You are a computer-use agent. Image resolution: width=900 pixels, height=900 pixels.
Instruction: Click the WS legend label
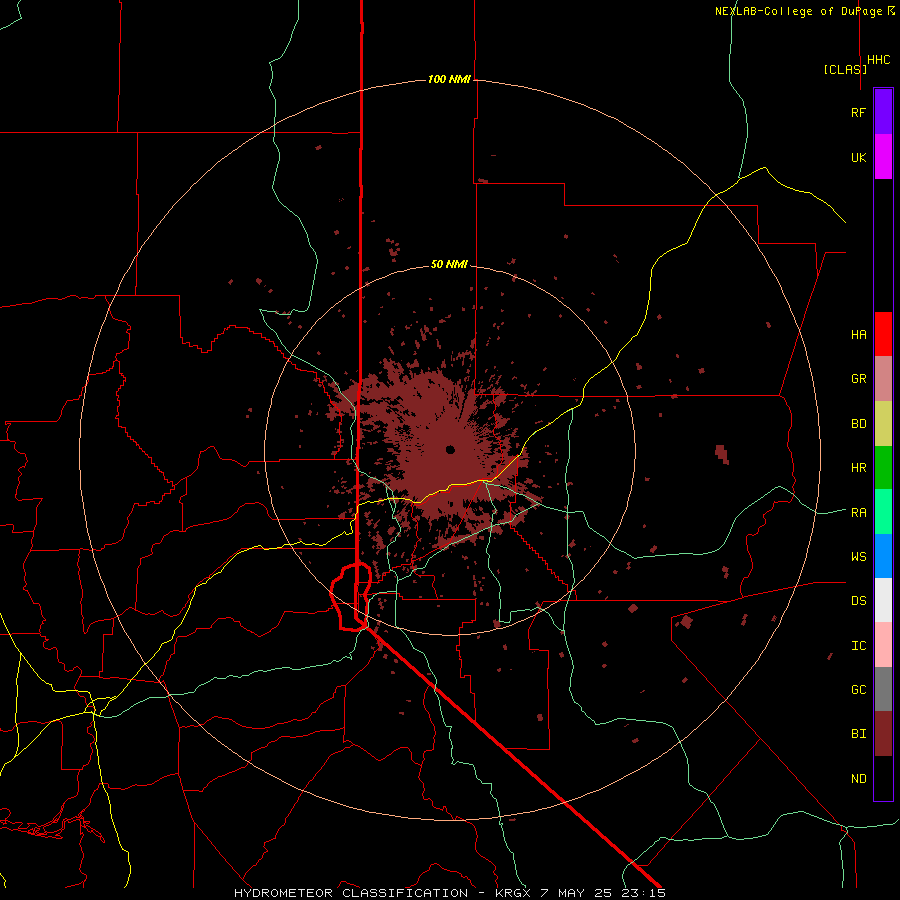click(858, 557)
